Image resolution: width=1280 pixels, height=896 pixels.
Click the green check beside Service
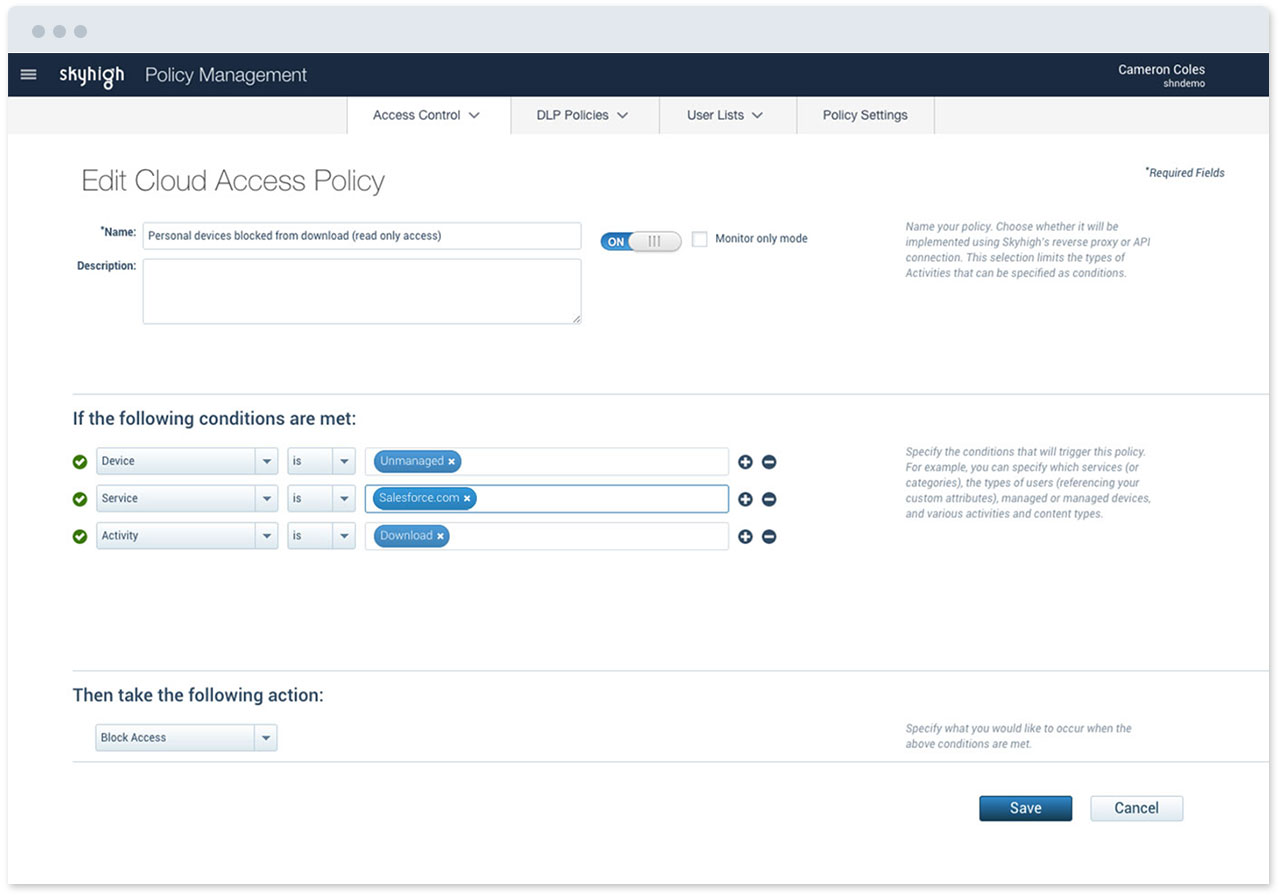(80, 499)
